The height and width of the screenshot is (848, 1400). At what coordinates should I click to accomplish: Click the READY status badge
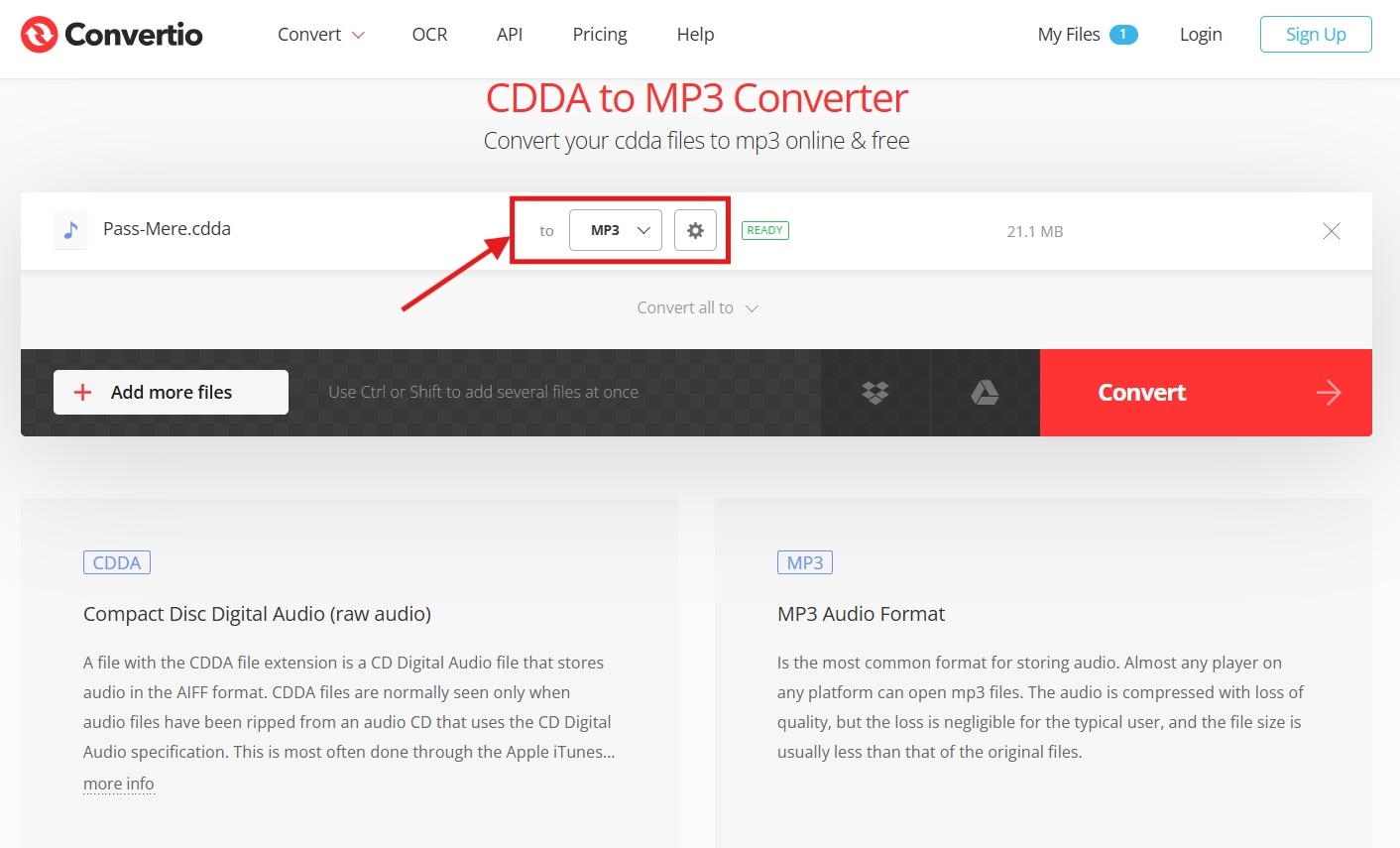click(765, 230)
